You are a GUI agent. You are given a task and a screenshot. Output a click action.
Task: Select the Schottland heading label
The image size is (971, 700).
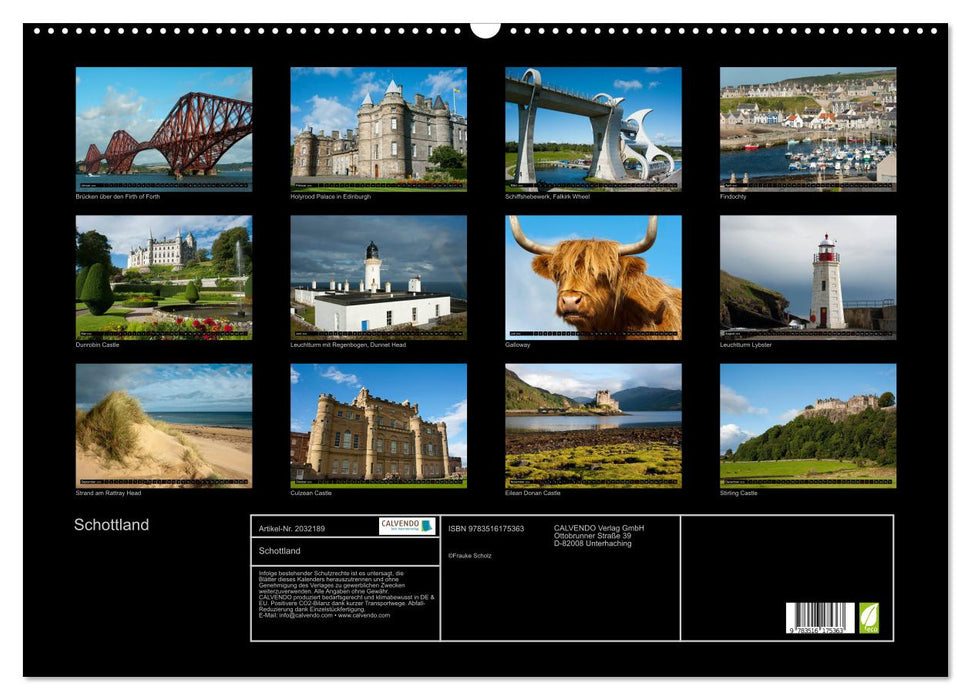coord(110,524)
